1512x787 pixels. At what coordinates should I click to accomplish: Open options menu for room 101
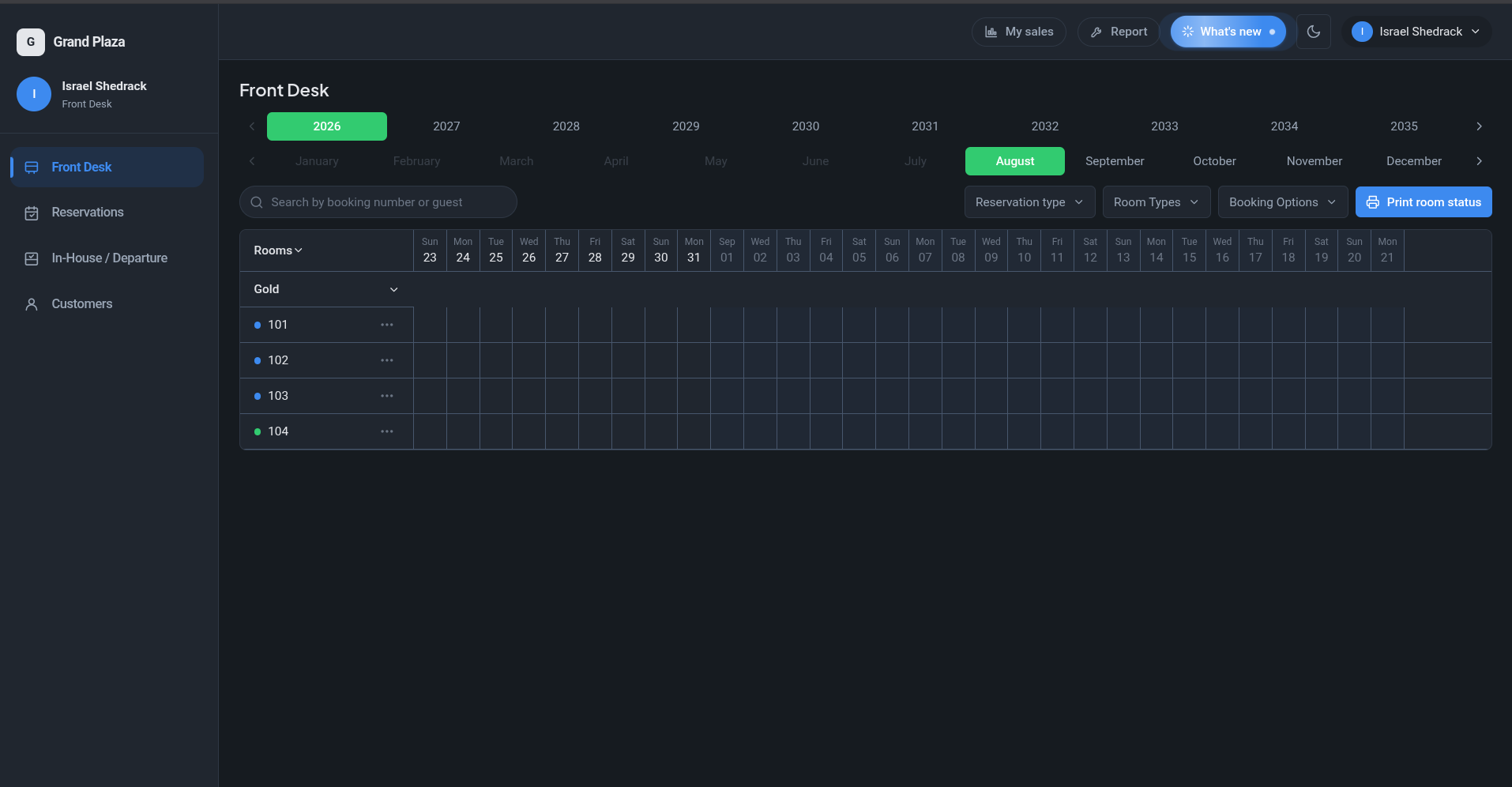click(x=387, y=325)
